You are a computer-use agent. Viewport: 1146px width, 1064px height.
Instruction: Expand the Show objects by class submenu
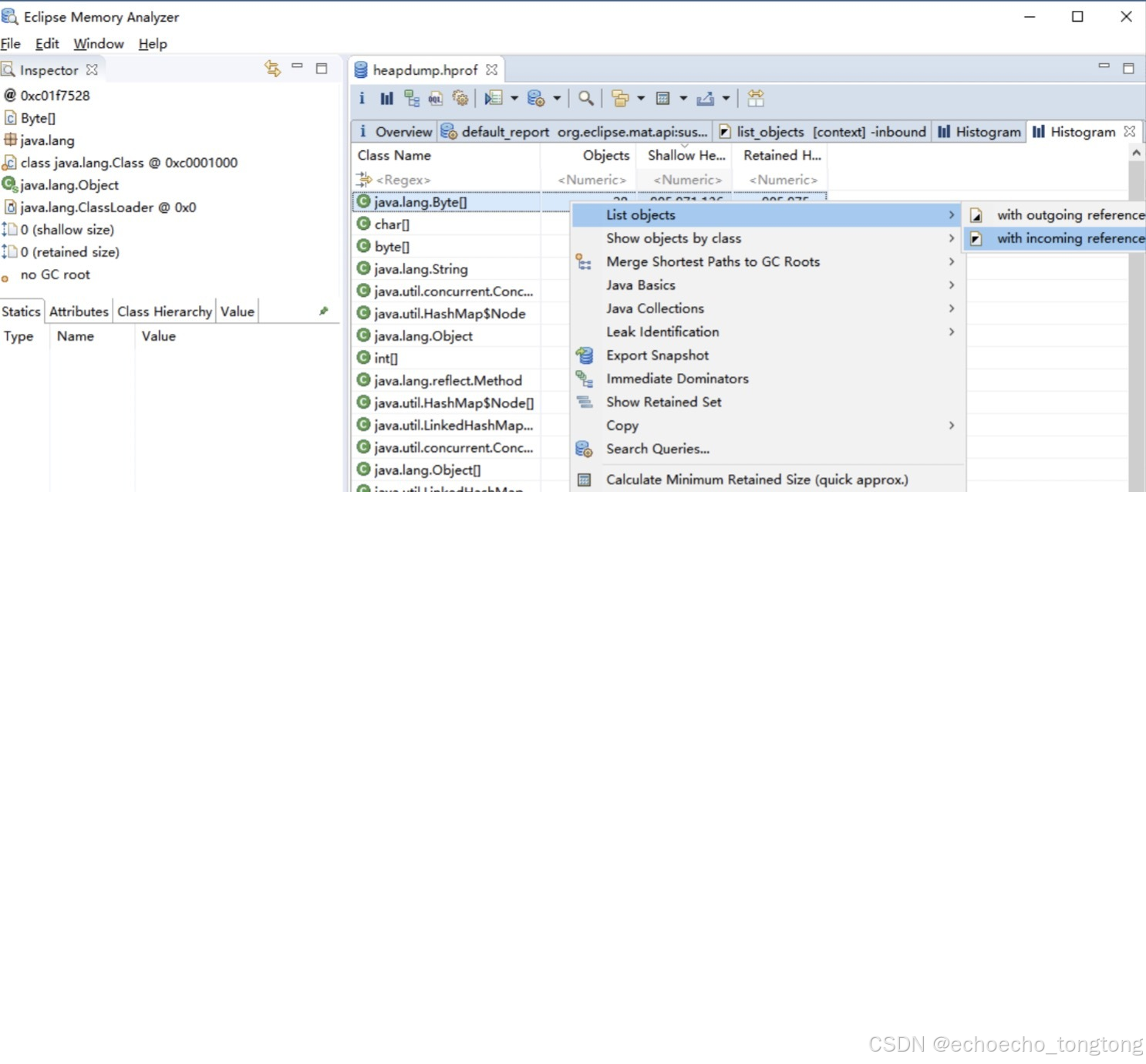769,238
